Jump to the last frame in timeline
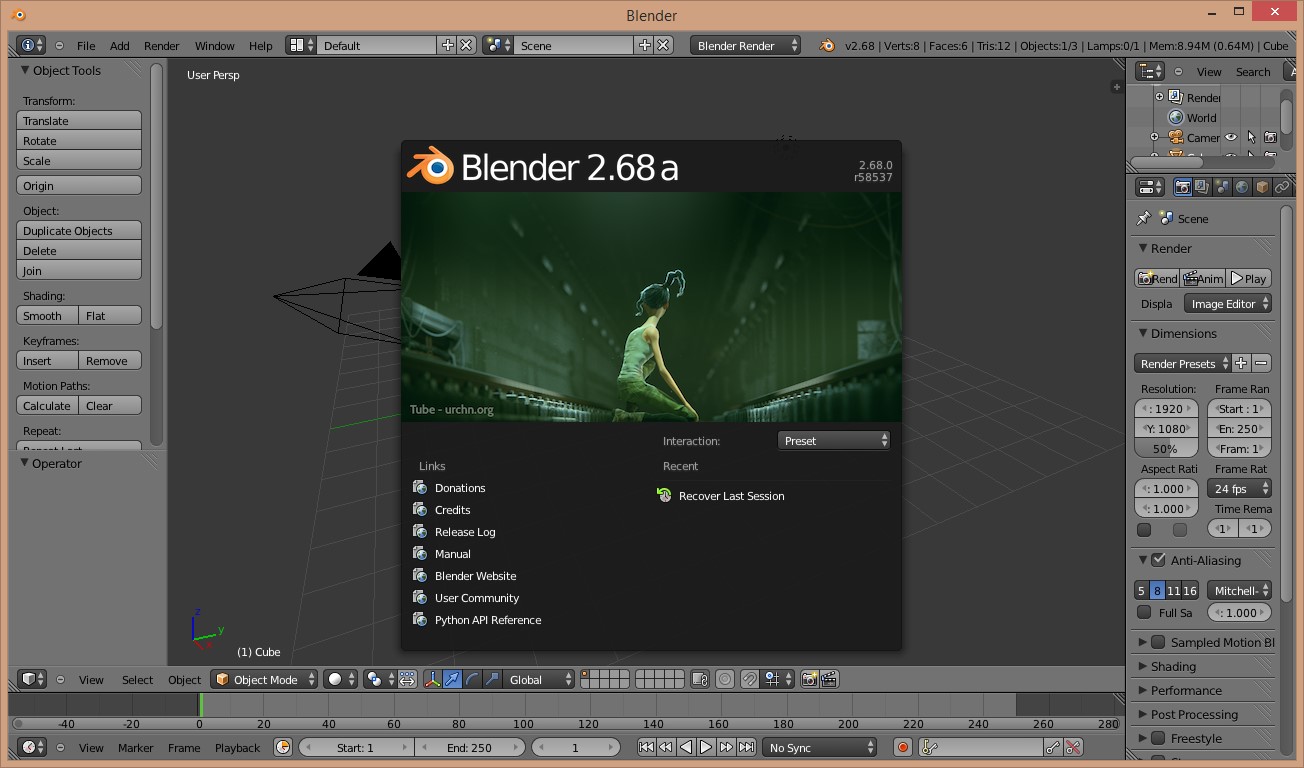Viewport: 1304px width, 768px height. [745, 747]
